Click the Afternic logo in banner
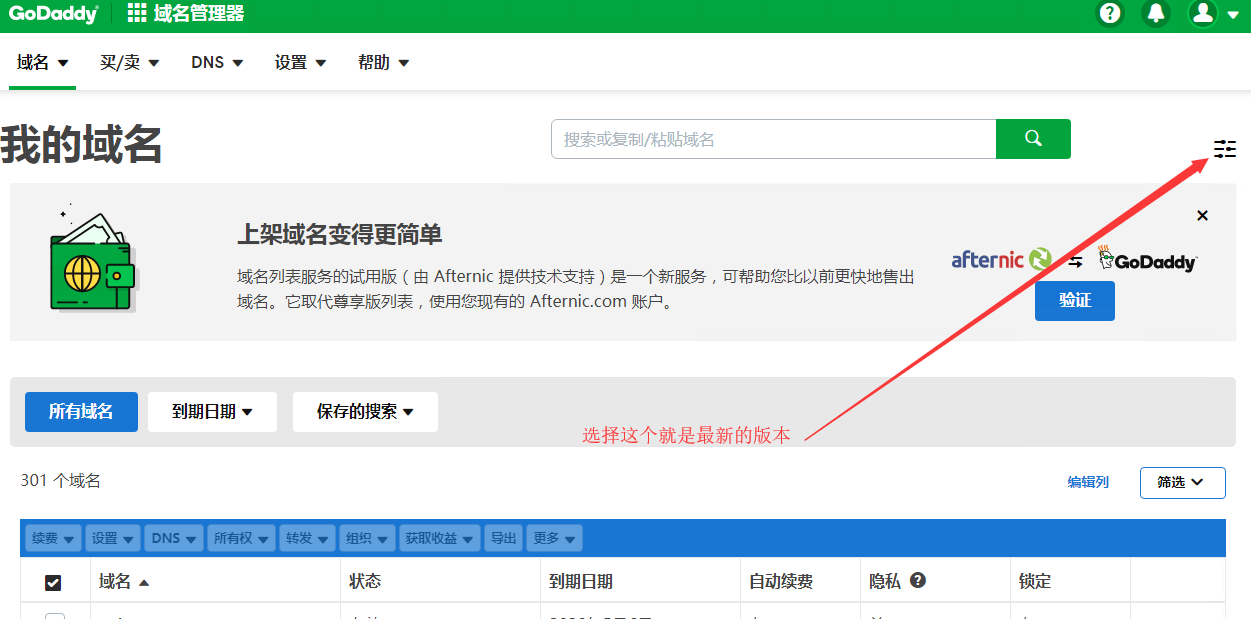 coord(1001,260)
